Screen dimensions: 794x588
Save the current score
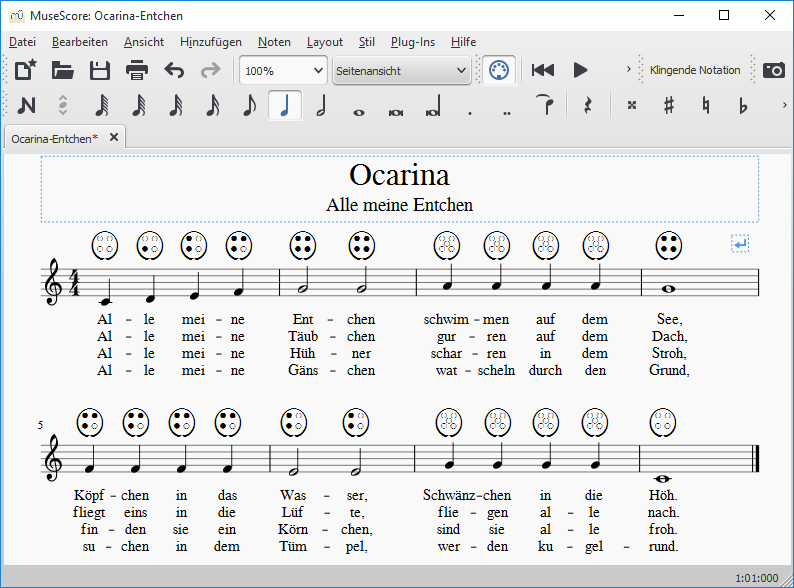tap(99, 70)
